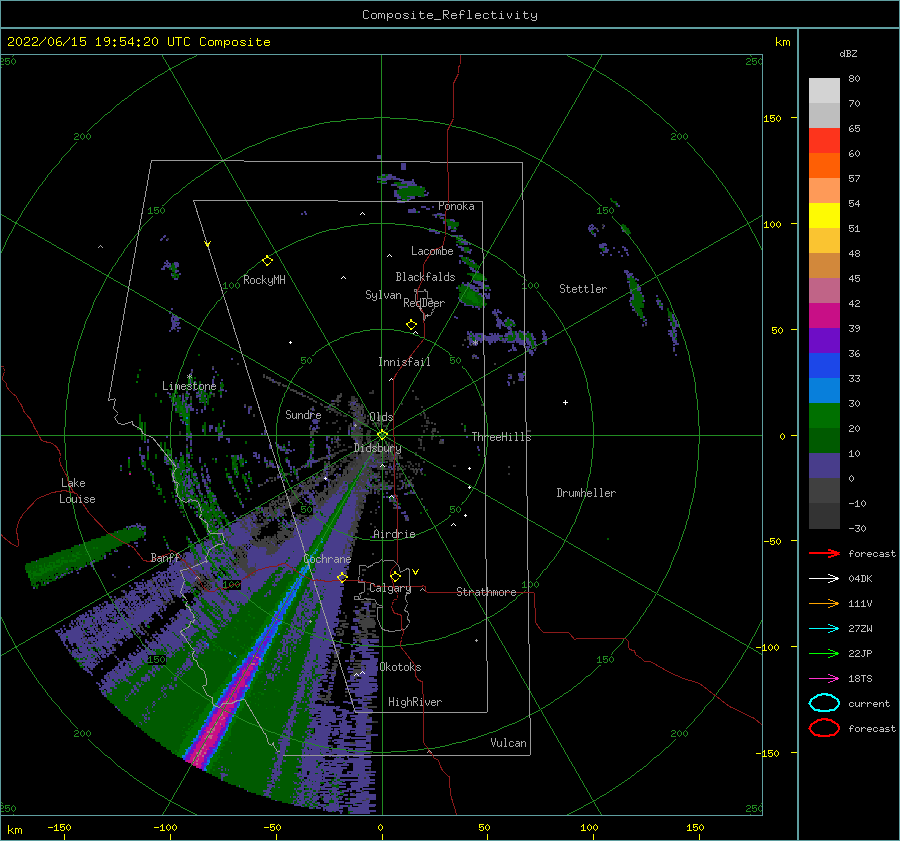Viewport: 900px width, 841px height.
Task: Click the red forecast arrow in legend
Action: (824, 553)
